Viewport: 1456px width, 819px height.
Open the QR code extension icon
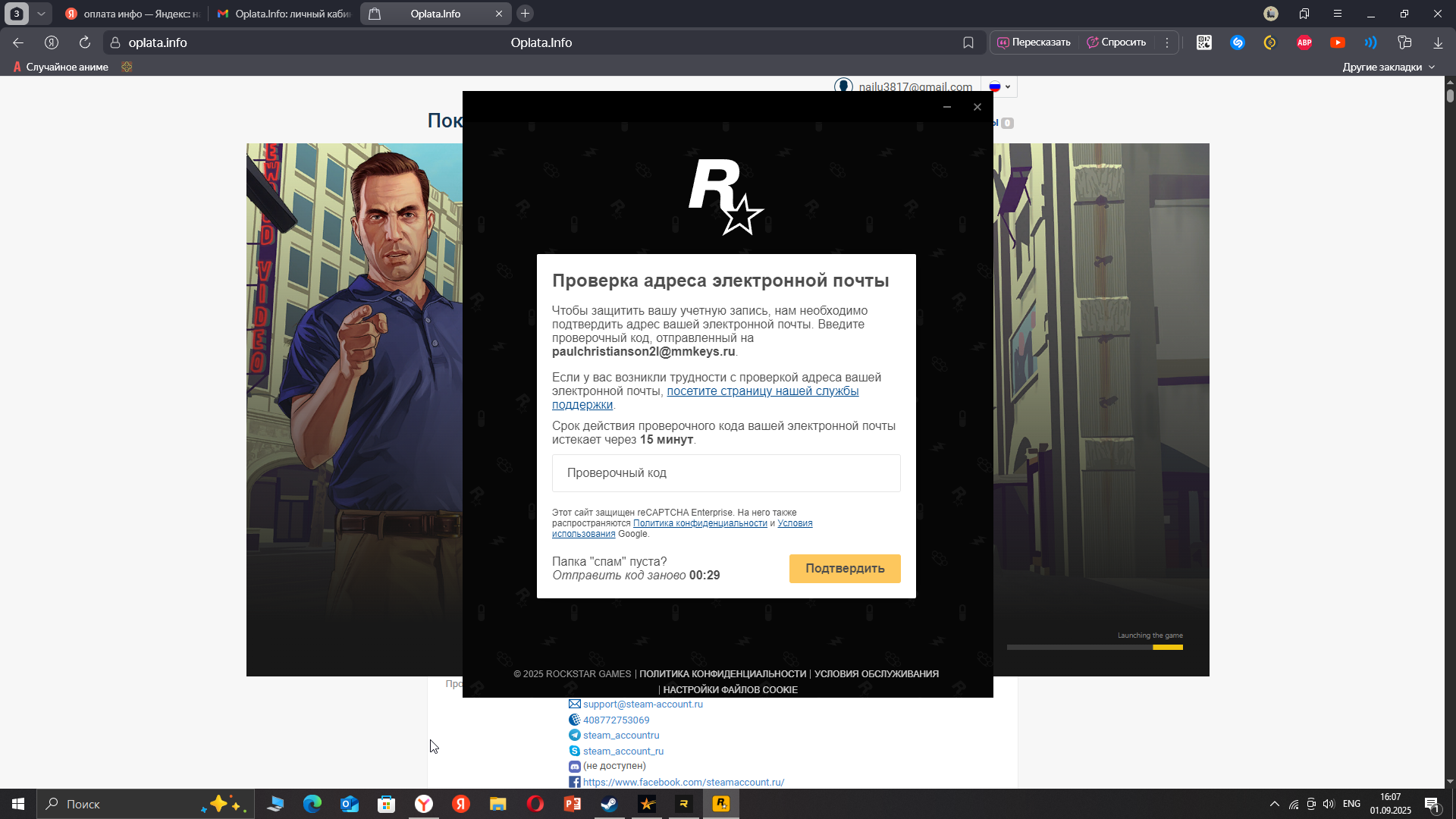1204,42
